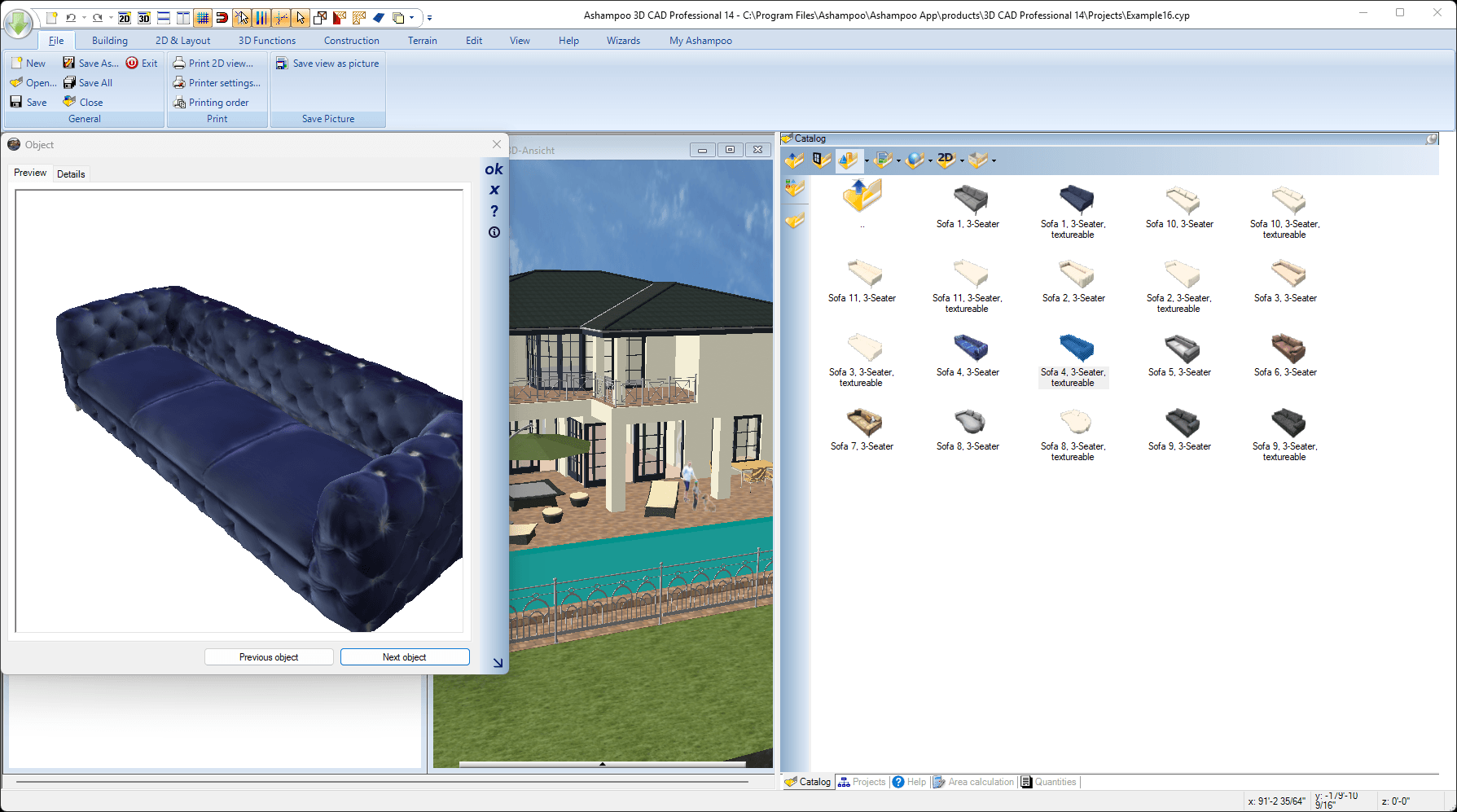Open the Redo history dropdown

click(x=111, y=17)
